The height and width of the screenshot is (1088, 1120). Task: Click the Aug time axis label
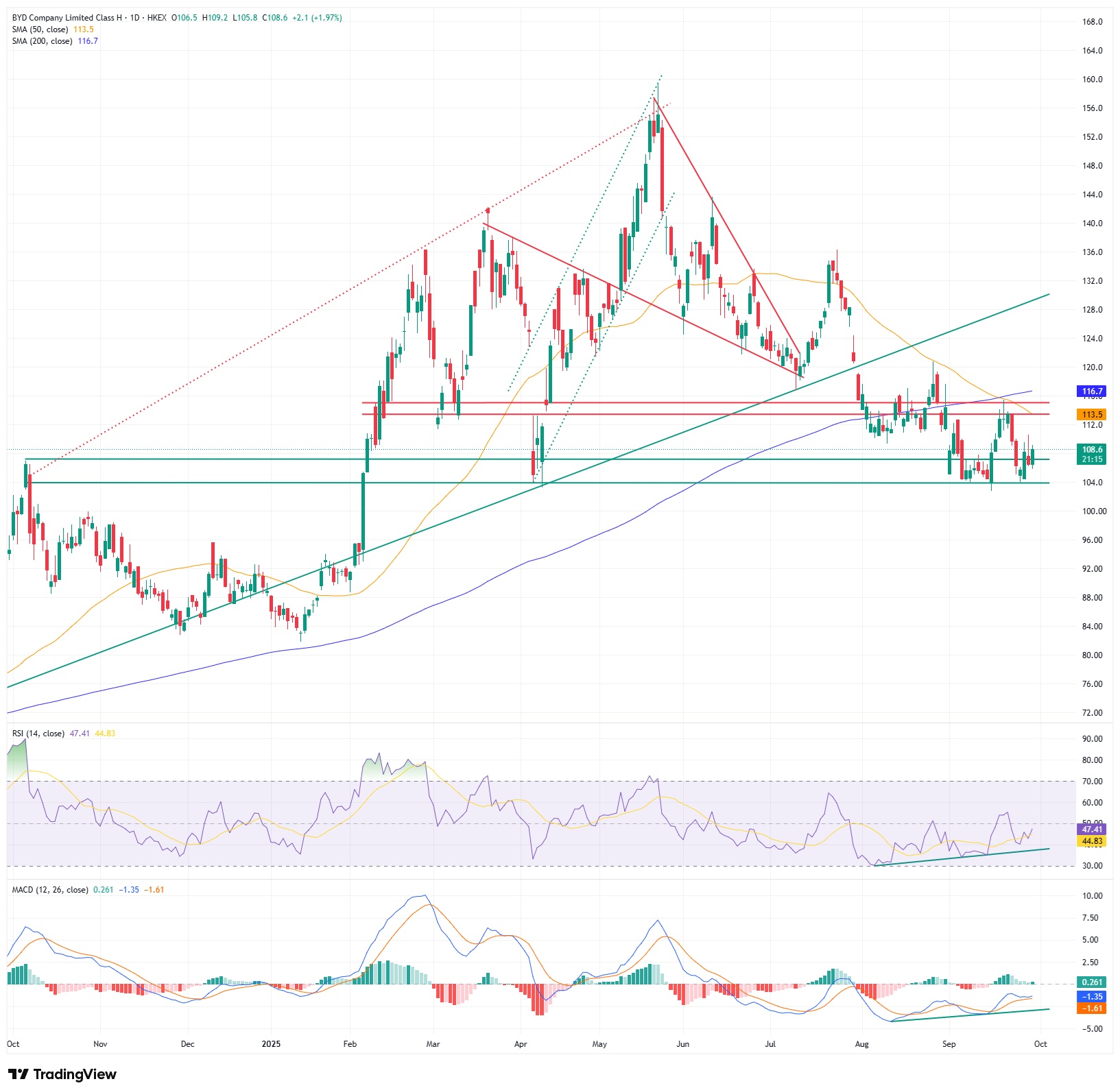pyautogui.click(x=862, y=1045)
